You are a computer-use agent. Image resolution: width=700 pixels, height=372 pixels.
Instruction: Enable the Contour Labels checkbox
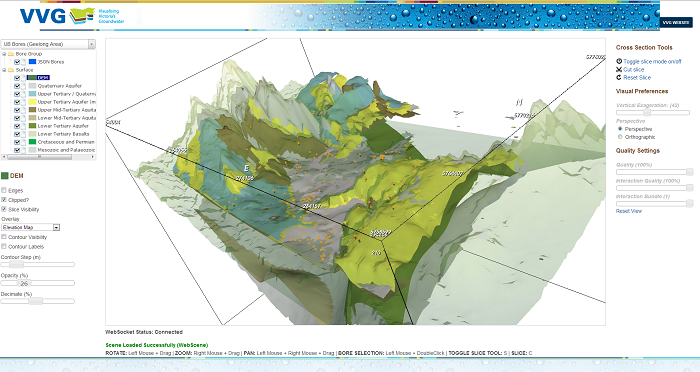click(4, 247)
